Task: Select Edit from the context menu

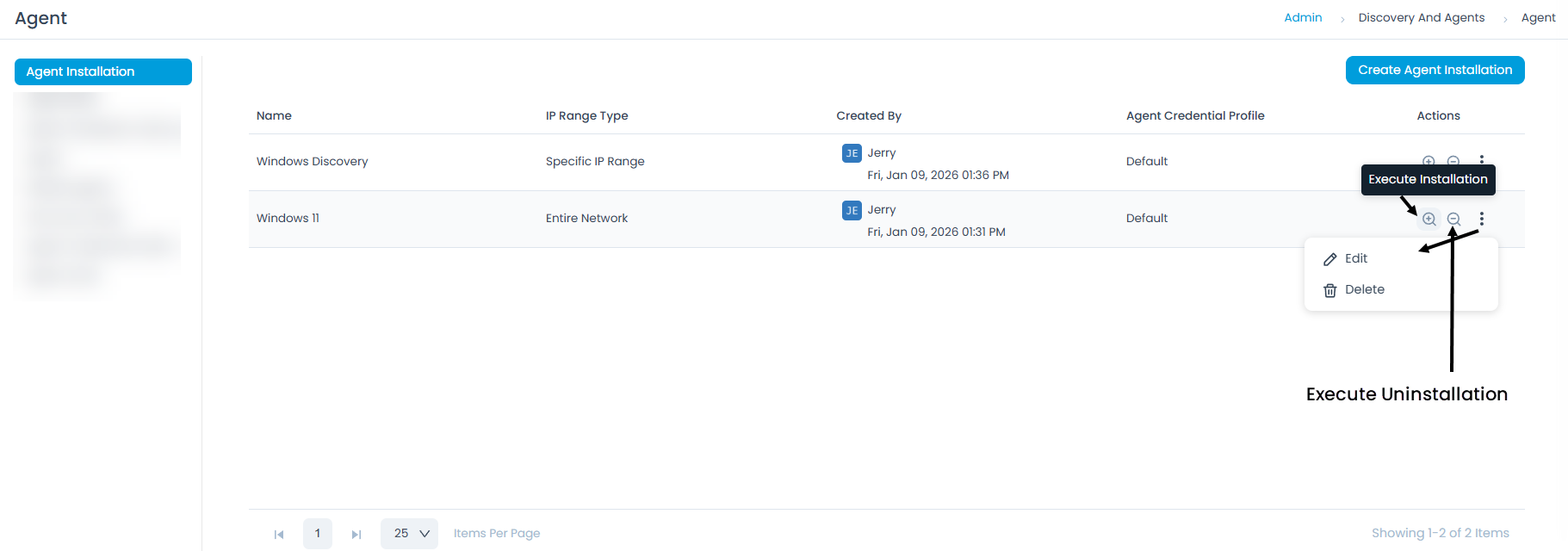Action: [x=1401, y=258]
